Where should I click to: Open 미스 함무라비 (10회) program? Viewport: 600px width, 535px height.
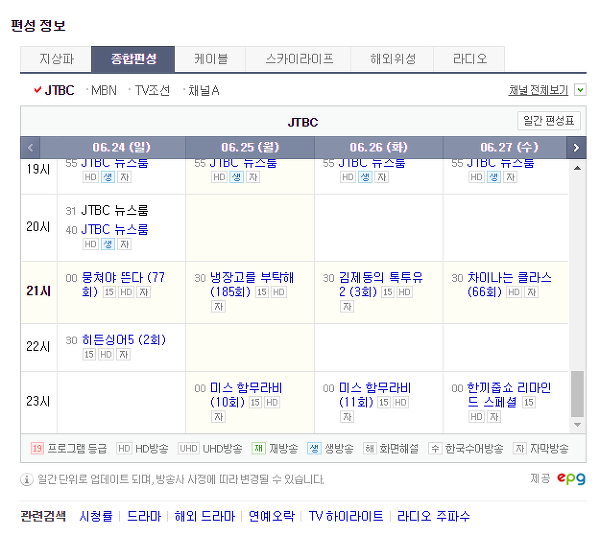coord(246,395)
